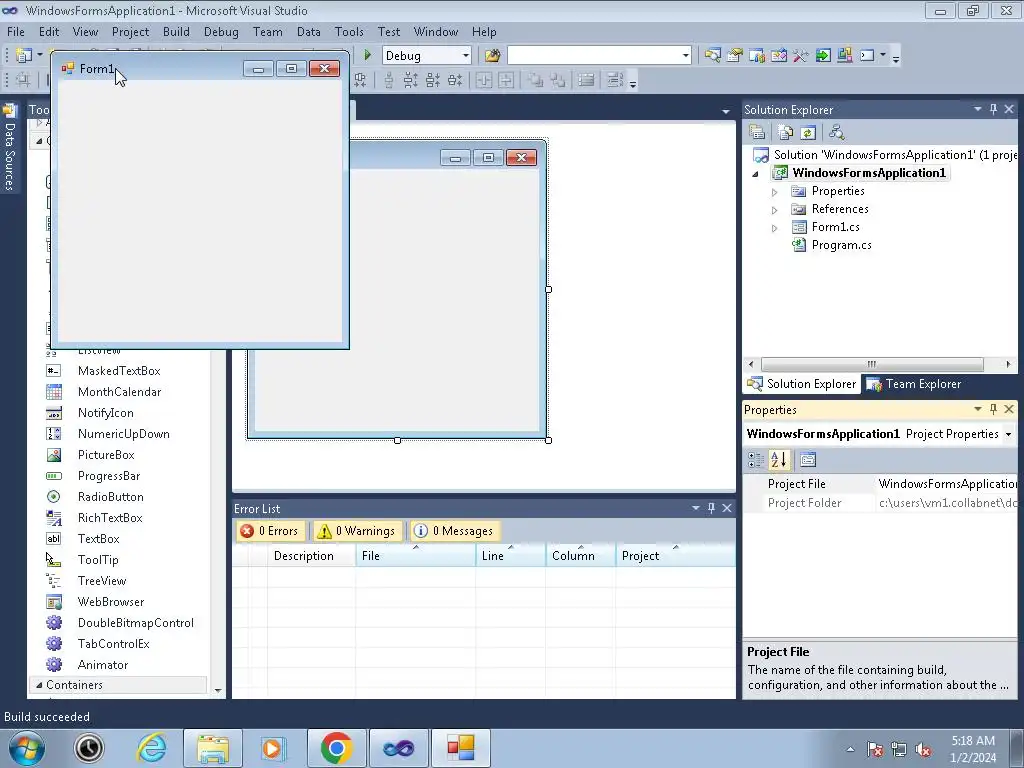Viewport: 1024px width, 768px height.
Task: Open Internet Explorer from the taskbar
Action: [x=151, y=748]
